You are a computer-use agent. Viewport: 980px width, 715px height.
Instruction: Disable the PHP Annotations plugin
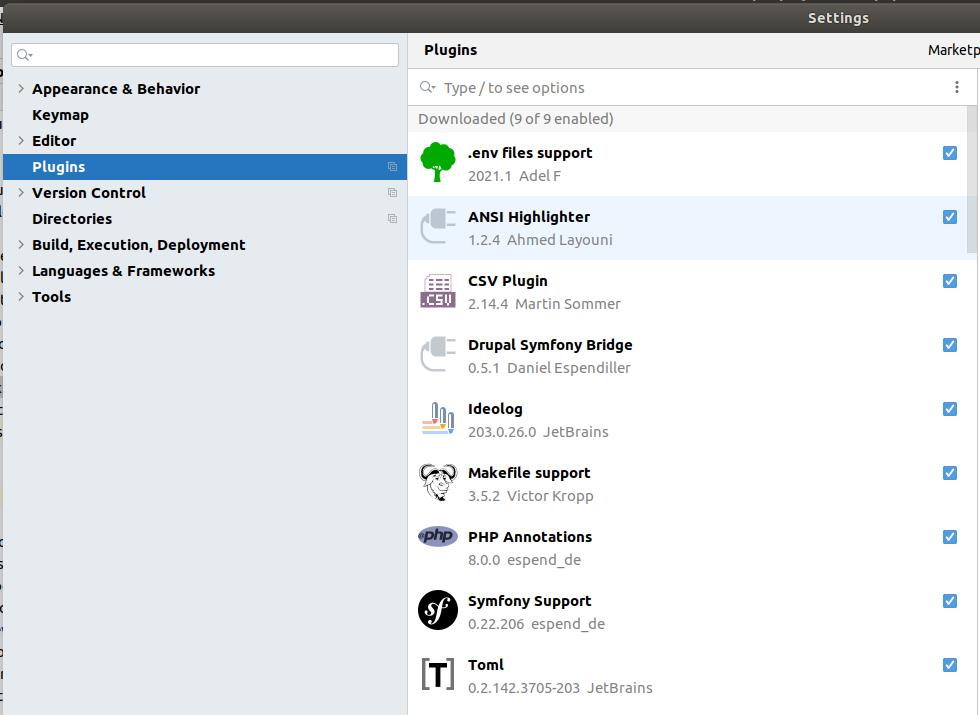point(950,537)
